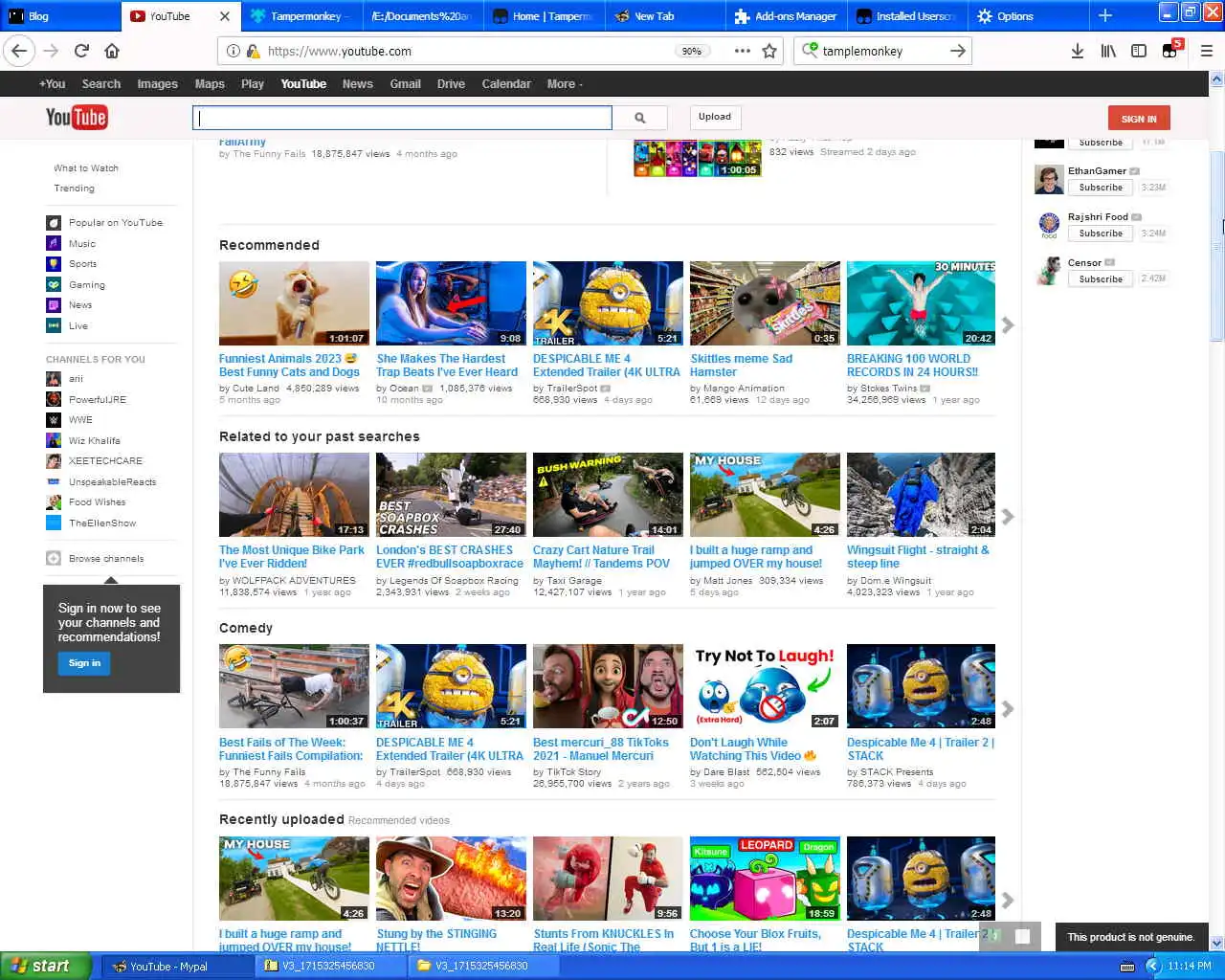1225x980 pixels.
Task: Open Popular on YouTube sidebar icon
Action: [x=54, y=223]
